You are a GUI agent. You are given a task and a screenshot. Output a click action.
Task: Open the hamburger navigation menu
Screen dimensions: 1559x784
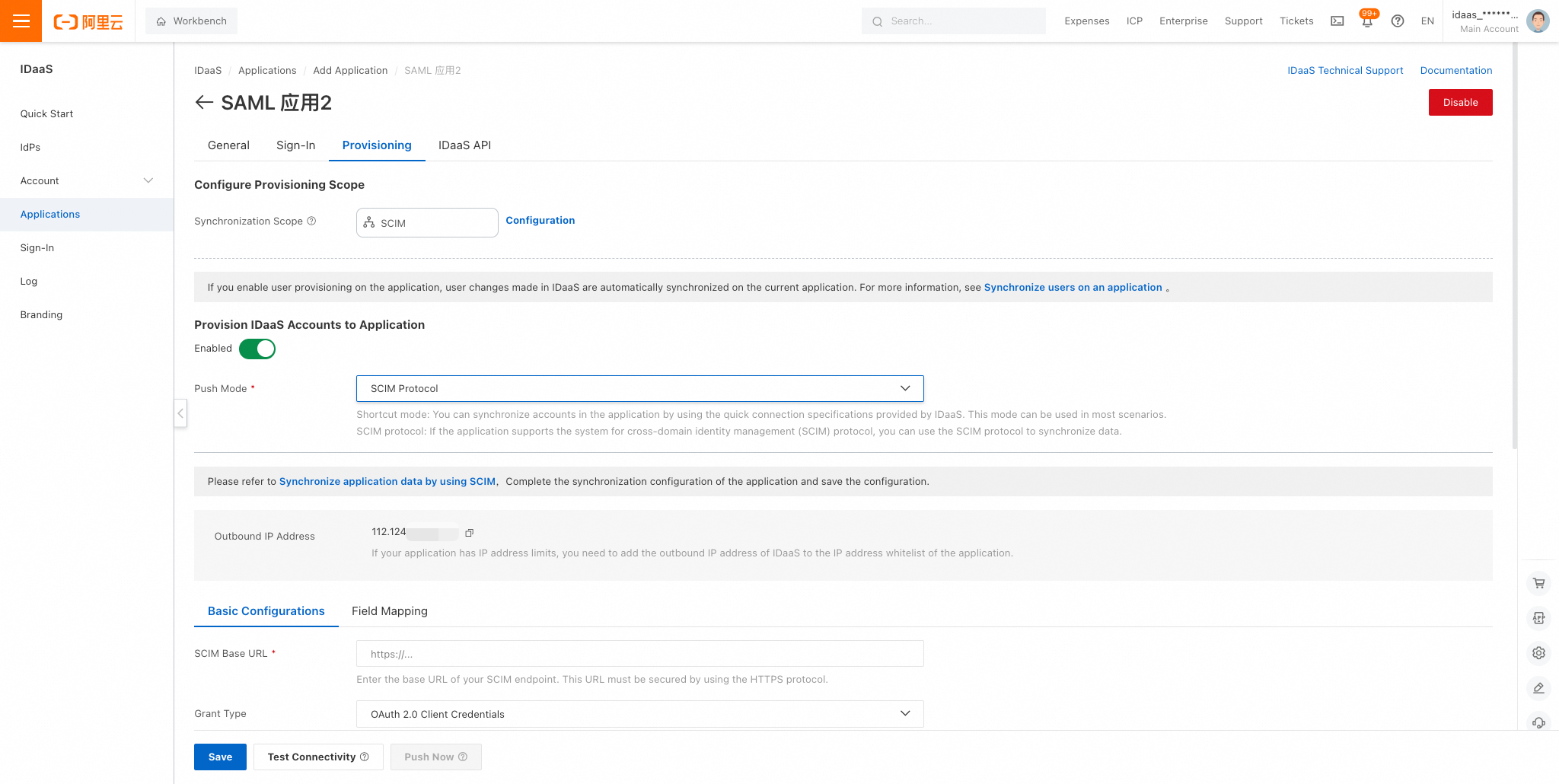coord(21,21)
